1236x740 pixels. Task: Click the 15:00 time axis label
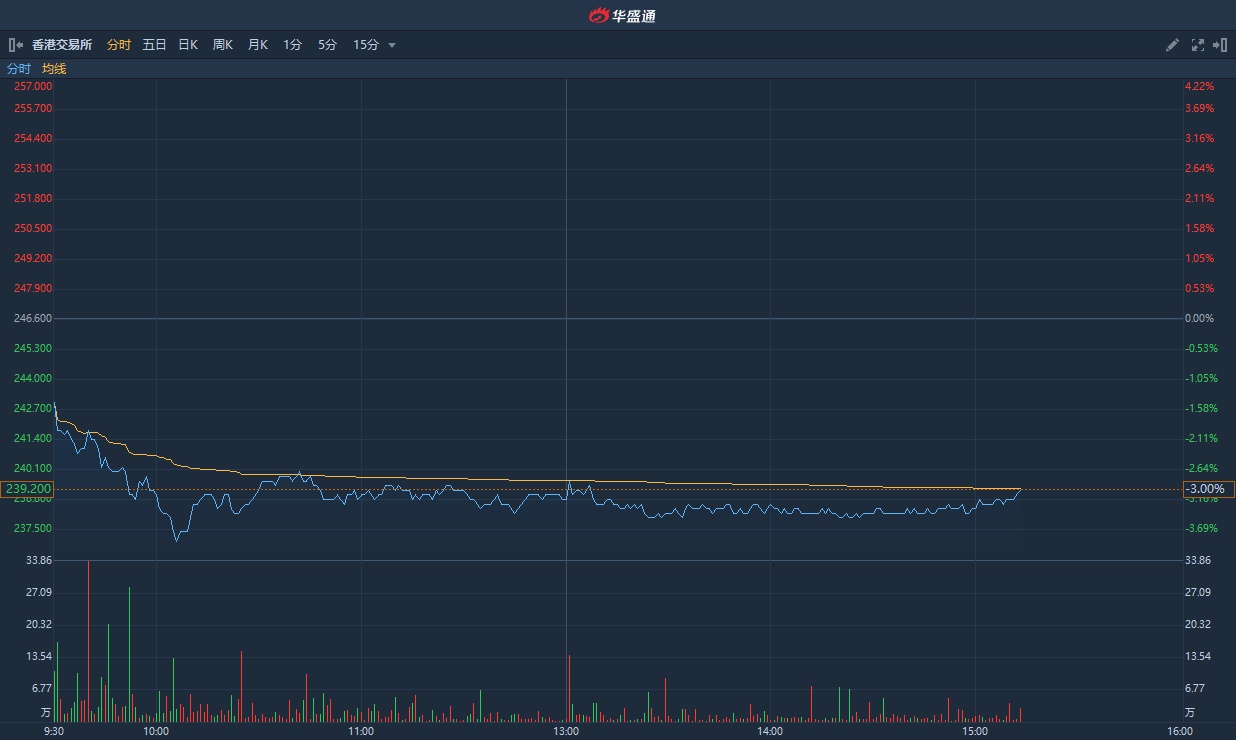pos(975,731)
